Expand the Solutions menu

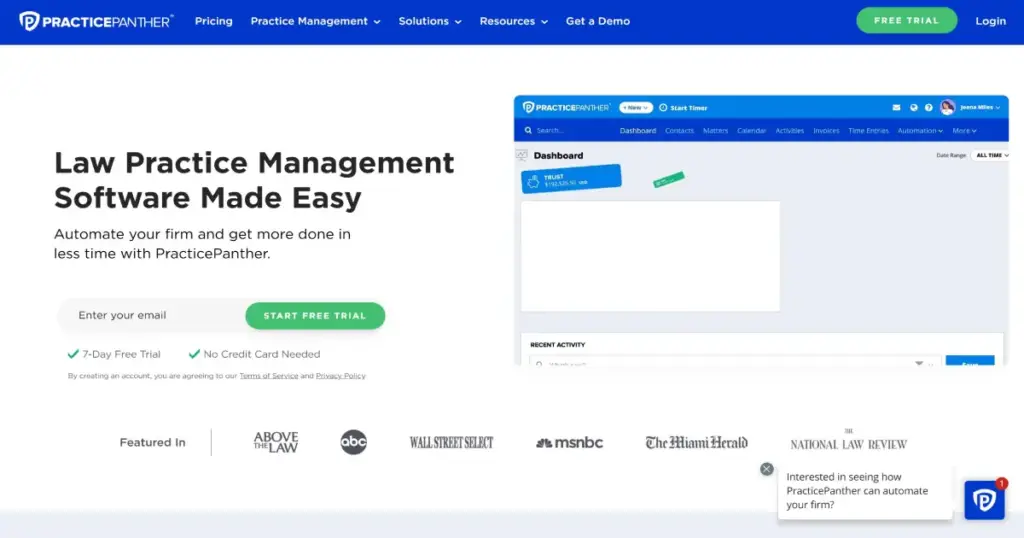pyautogui.click(x=430, y=22)
